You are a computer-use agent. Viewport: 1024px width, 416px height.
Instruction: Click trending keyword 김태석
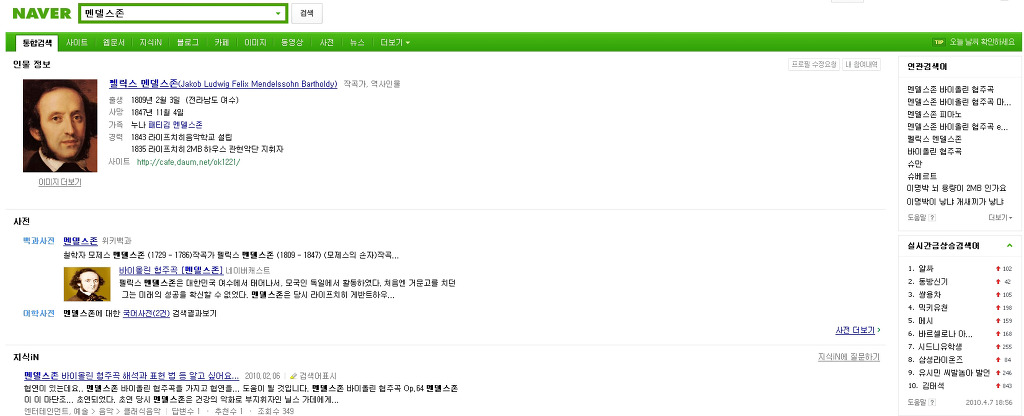pyautogui.click(x=931, y=386)
